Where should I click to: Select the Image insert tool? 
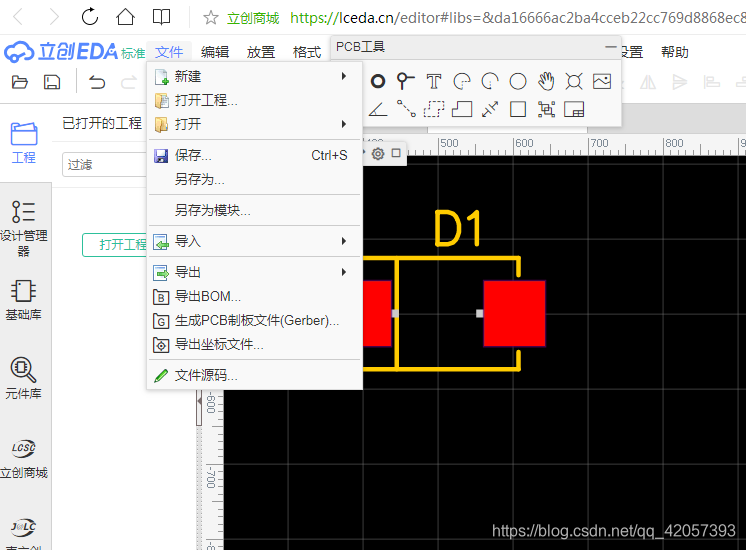point(602,81)
